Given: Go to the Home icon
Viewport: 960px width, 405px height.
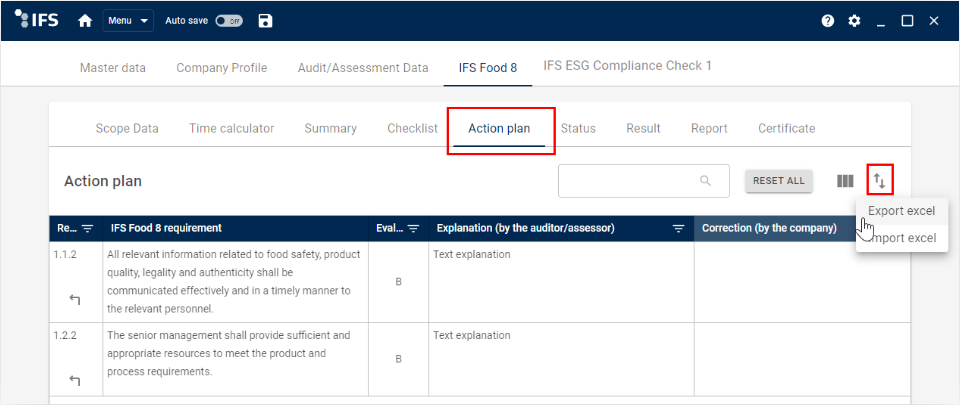Looking at the screenshot, I should pyautogui.click(x=85, y=21).
